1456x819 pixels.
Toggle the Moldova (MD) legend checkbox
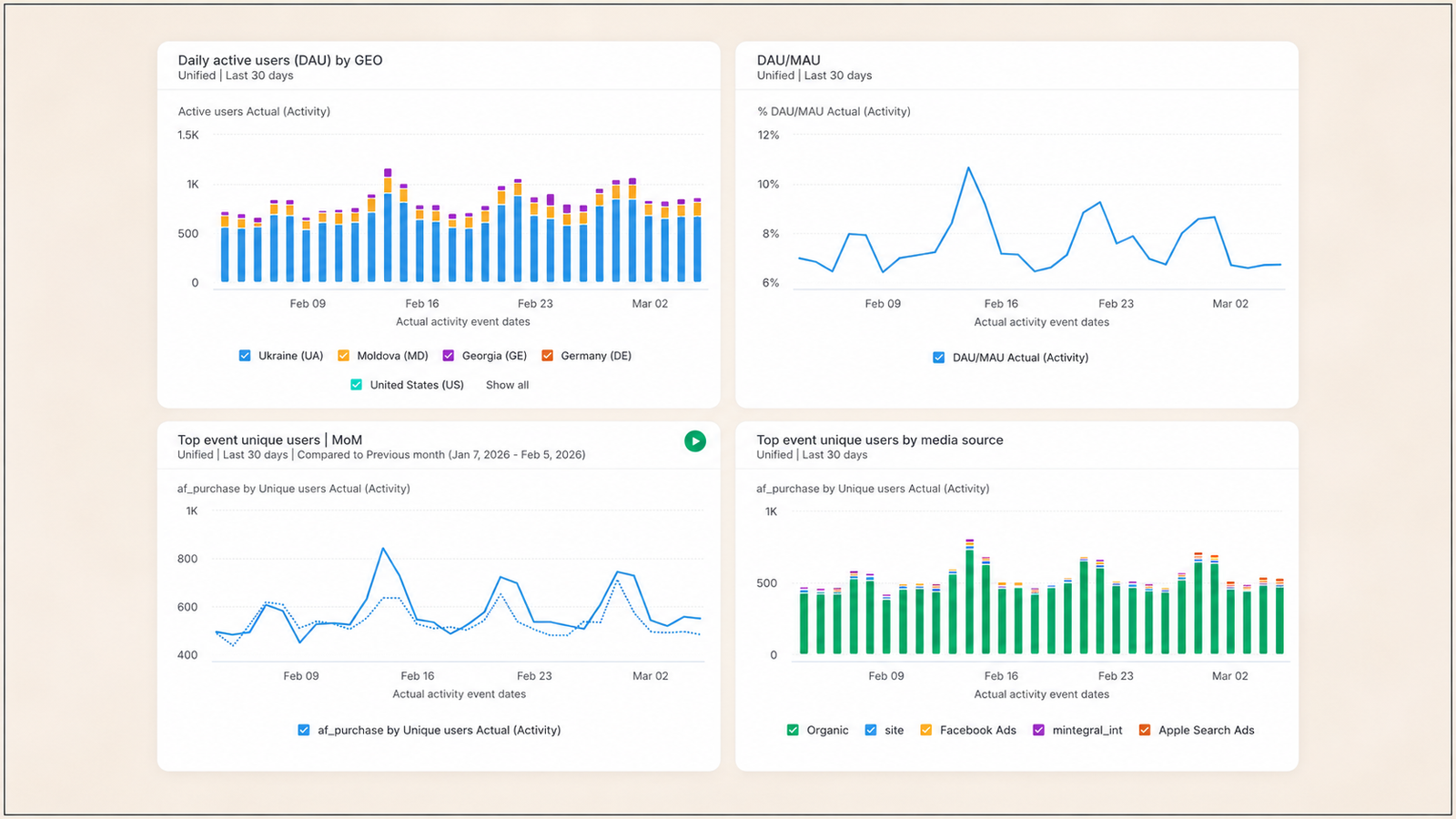click(344, 356)
